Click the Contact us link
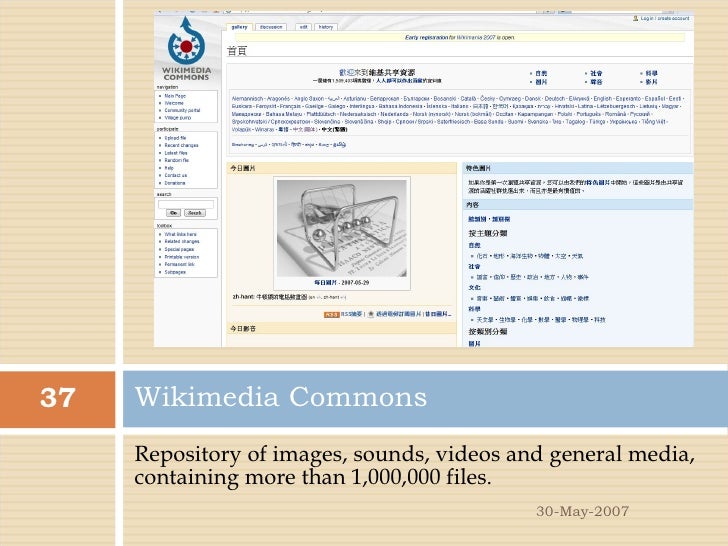The height and width of the screenshot is (546, 728). [176, 176]
